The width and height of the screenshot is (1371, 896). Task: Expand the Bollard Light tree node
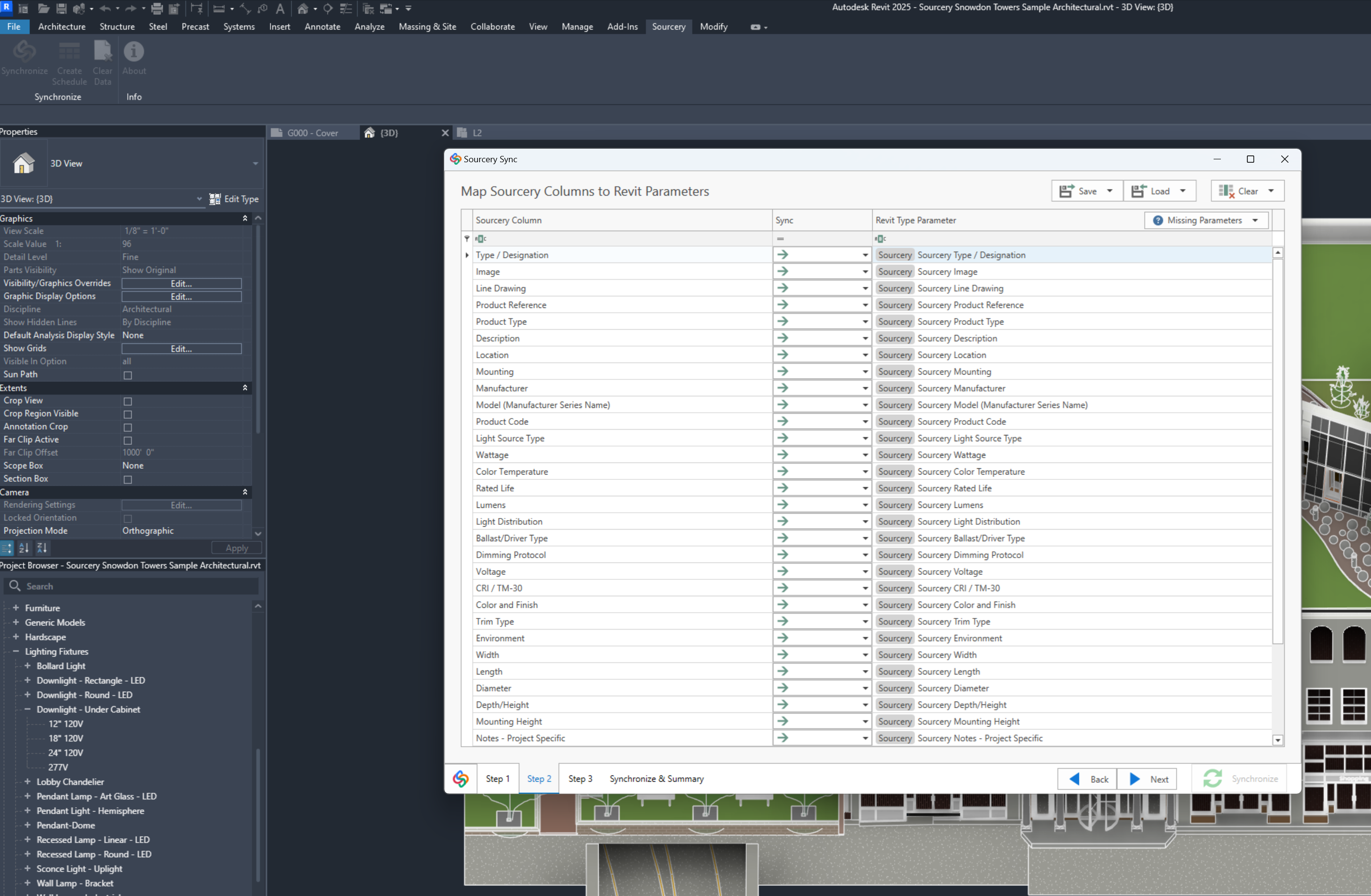[27, 666]
